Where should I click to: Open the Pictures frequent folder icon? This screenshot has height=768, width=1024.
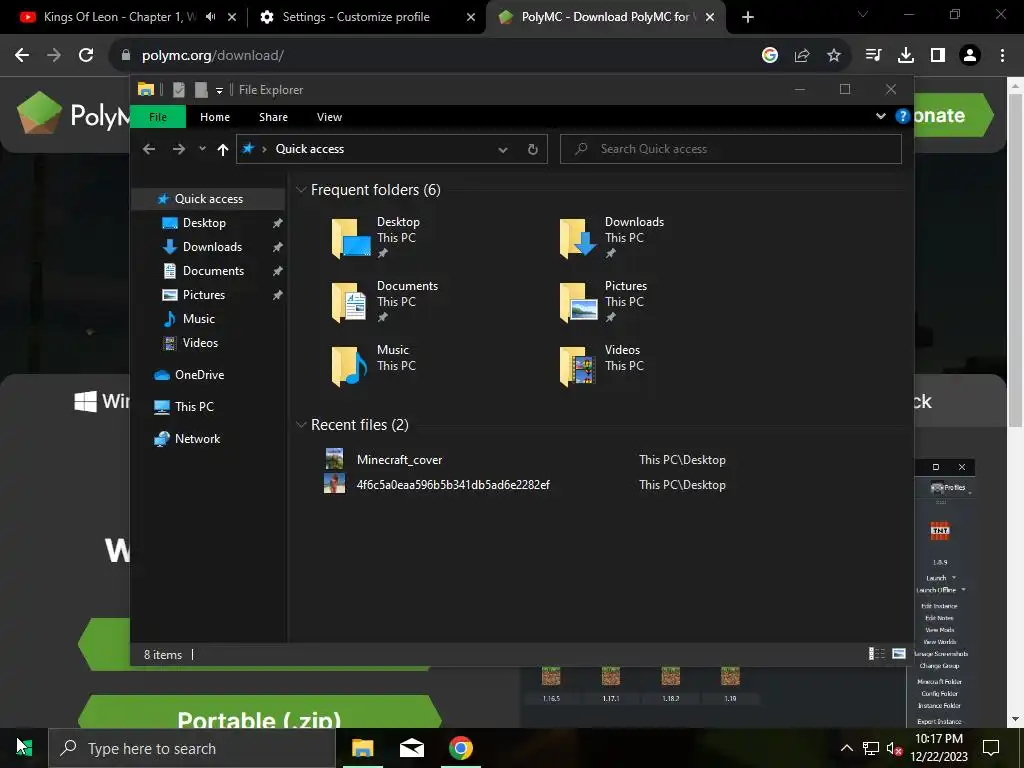(x=579, y=302)
